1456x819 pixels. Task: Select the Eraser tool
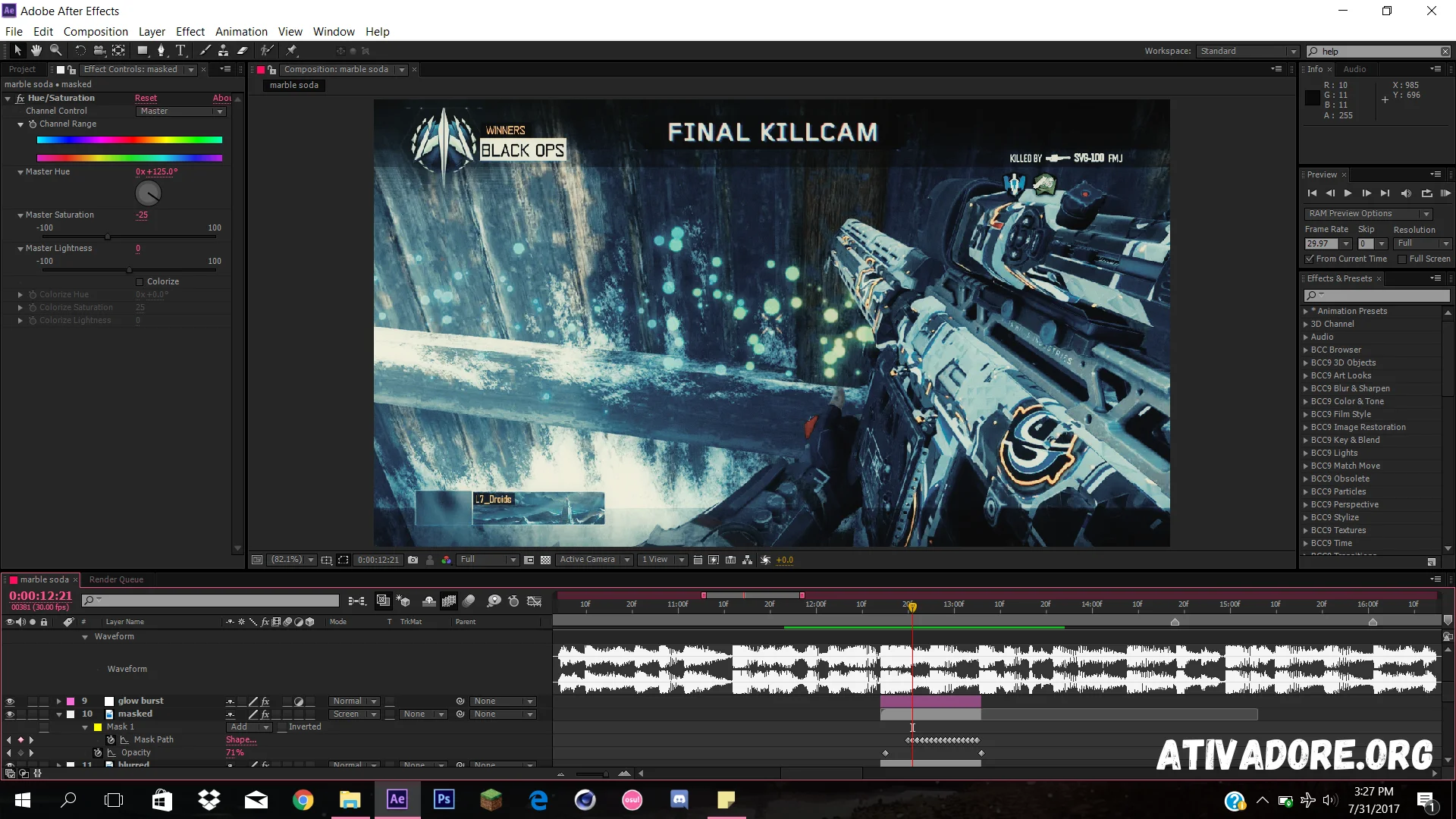tap(243, 50)
